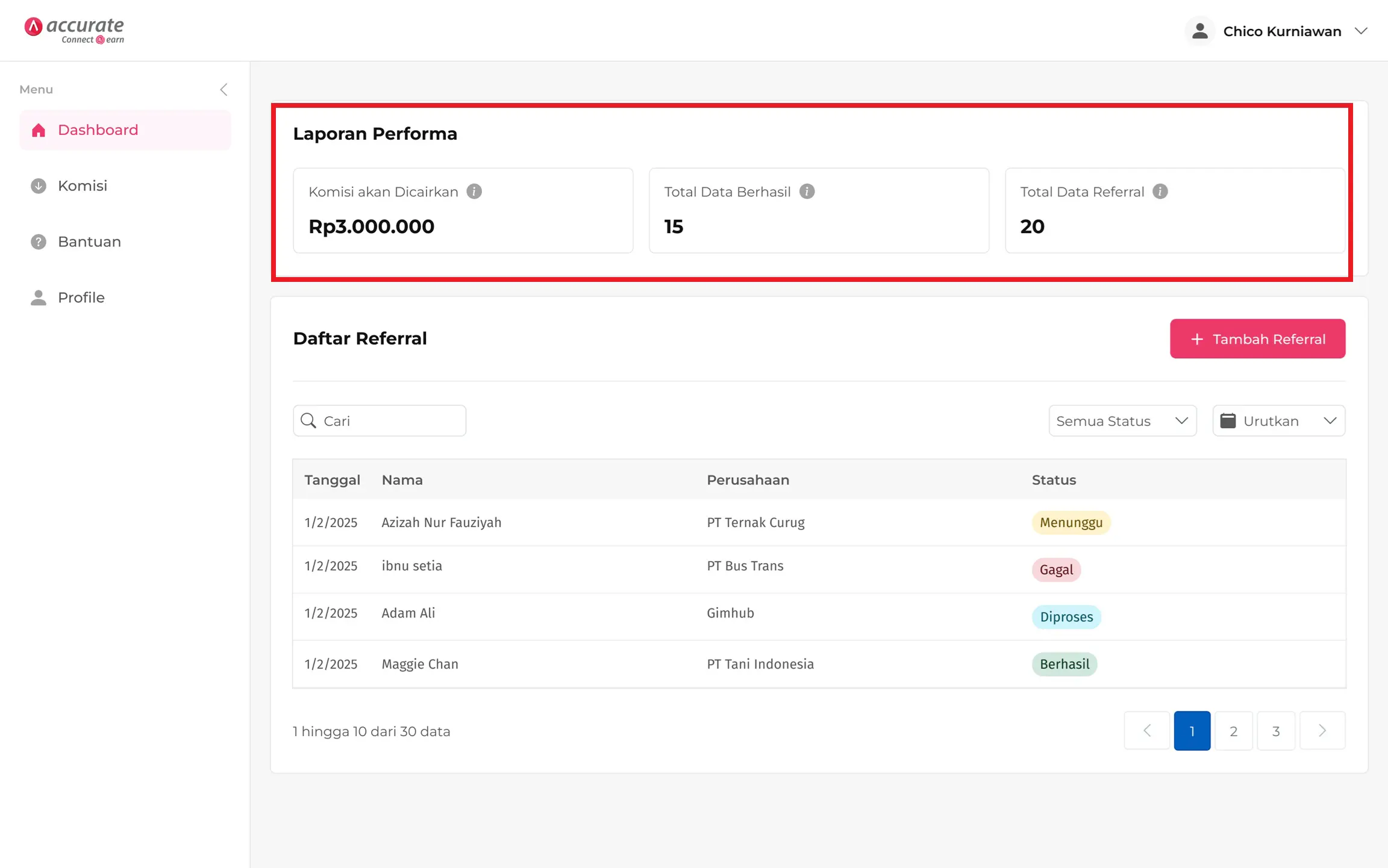
Task: Click the Tambah Referral button
Action: 1257,339
